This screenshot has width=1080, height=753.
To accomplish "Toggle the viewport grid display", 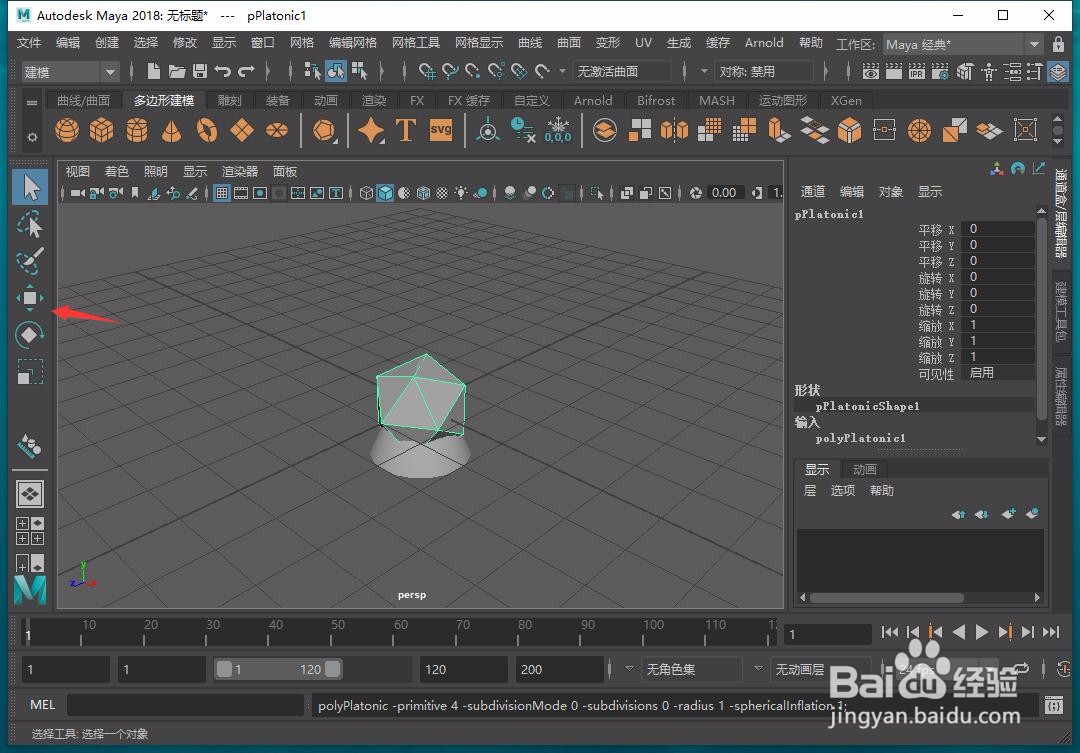I will click(222, 193).
